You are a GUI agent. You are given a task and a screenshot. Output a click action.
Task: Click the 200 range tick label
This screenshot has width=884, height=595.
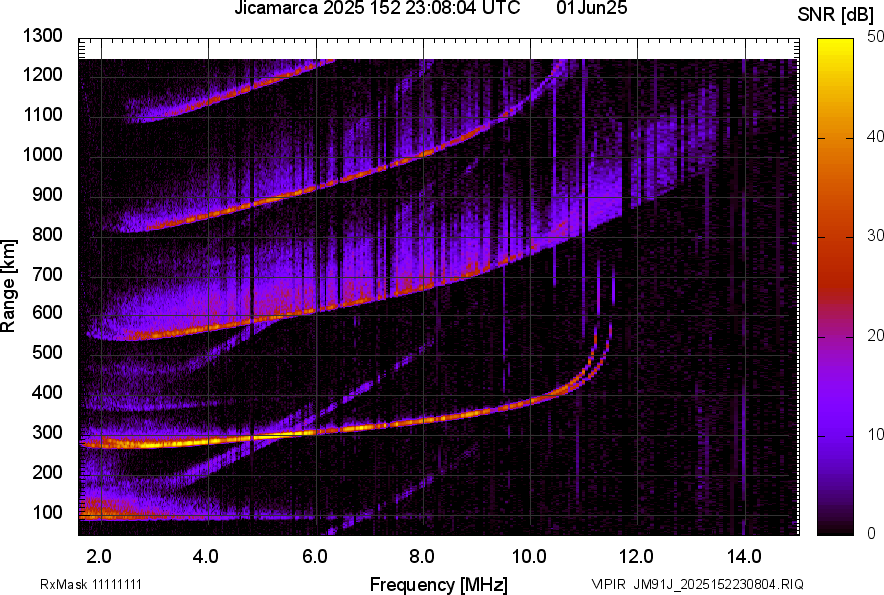pos(47,472)
